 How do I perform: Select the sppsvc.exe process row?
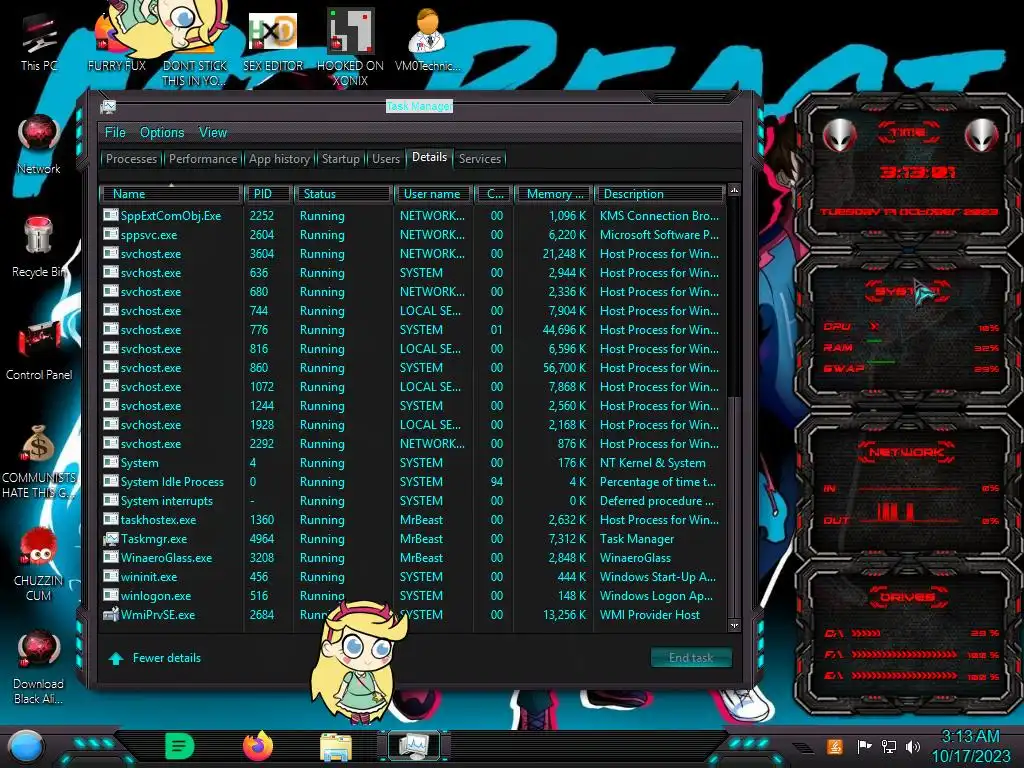click(413, 234)
